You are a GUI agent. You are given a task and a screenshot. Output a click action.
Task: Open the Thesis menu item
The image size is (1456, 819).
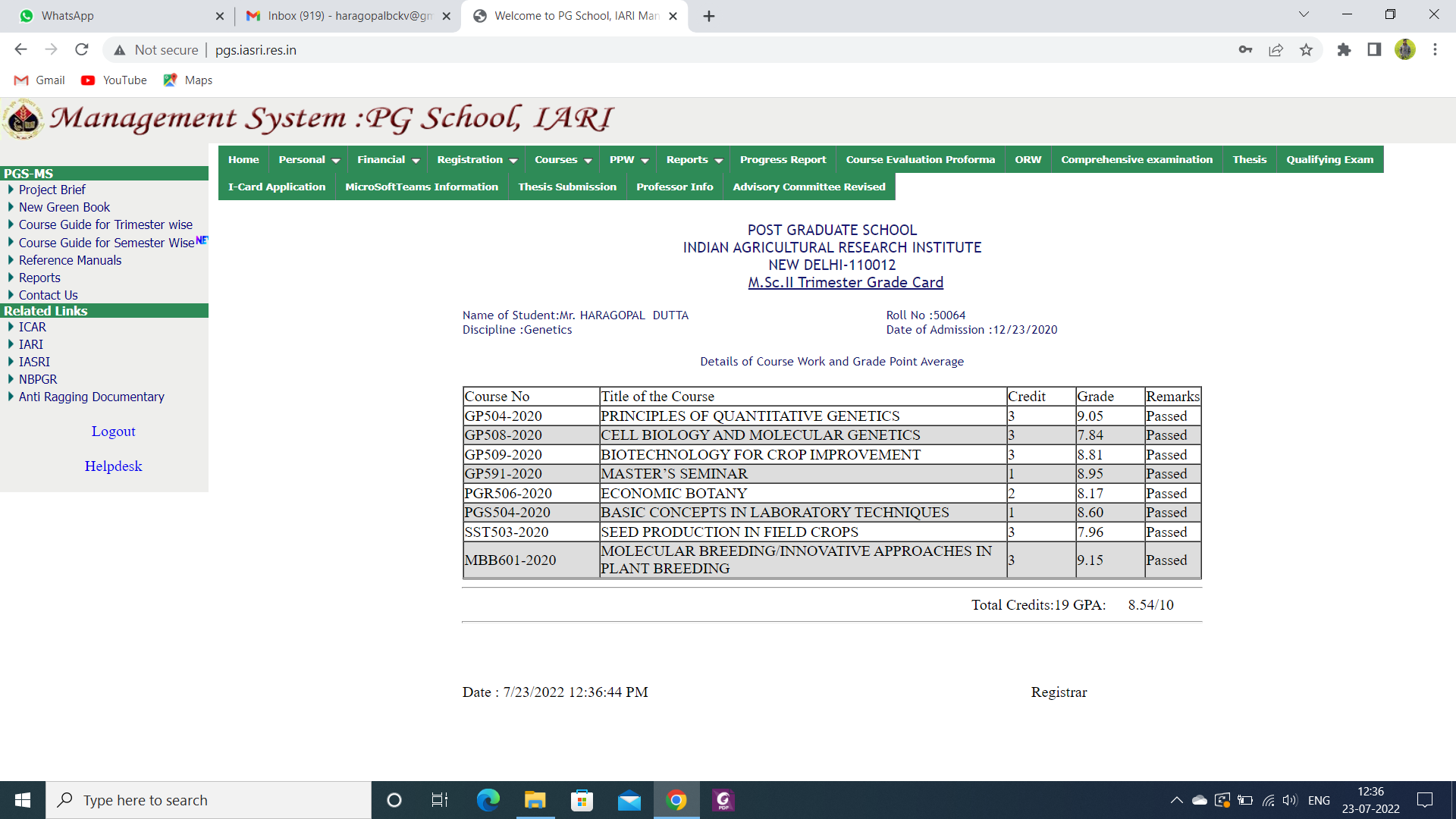tap(1249, 159)
